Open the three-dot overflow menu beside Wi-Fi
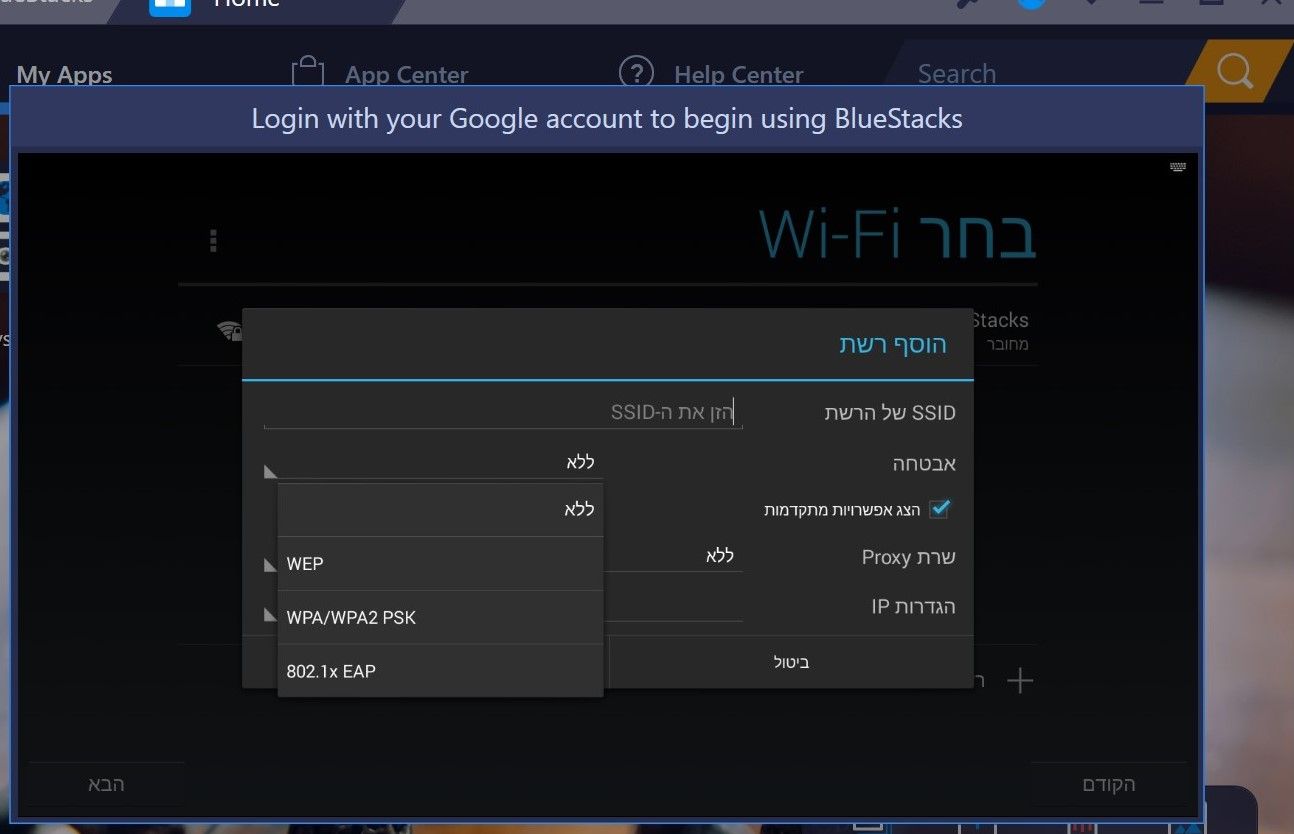Image resolution: width=1294 pixels, height=834 pixels. click(x=213, y=241)
